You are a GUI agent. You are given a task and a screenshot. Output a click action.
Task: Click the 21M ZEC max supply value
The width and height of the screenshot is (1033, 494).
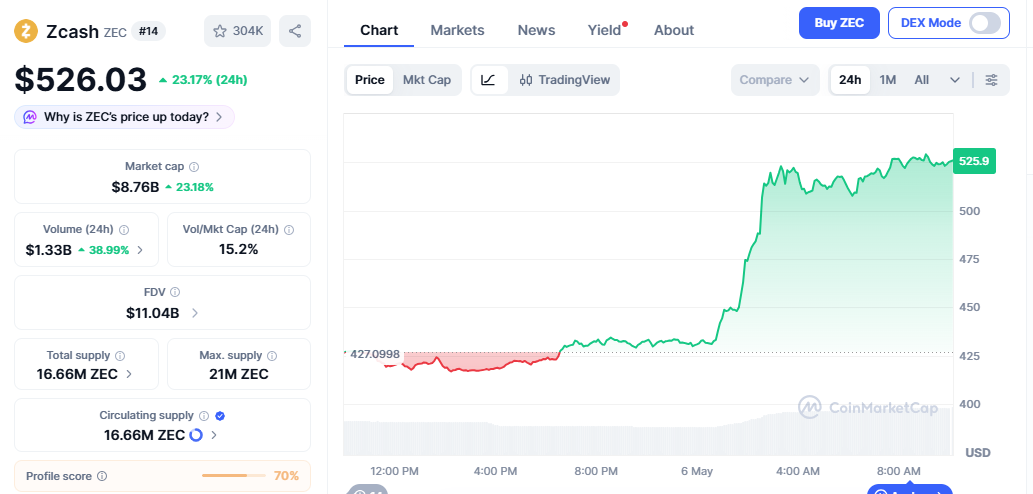pos(238,374)
